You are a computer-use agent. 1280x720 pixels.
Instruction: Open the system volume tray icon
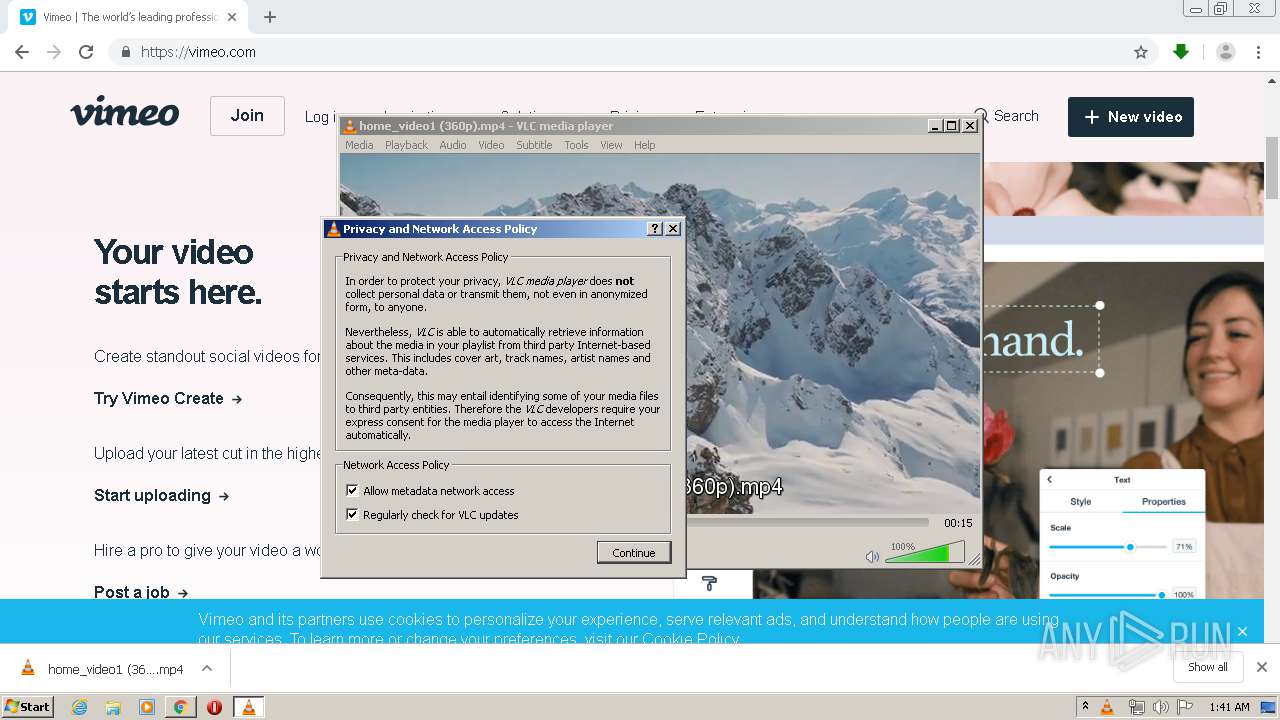(1160, 707)
